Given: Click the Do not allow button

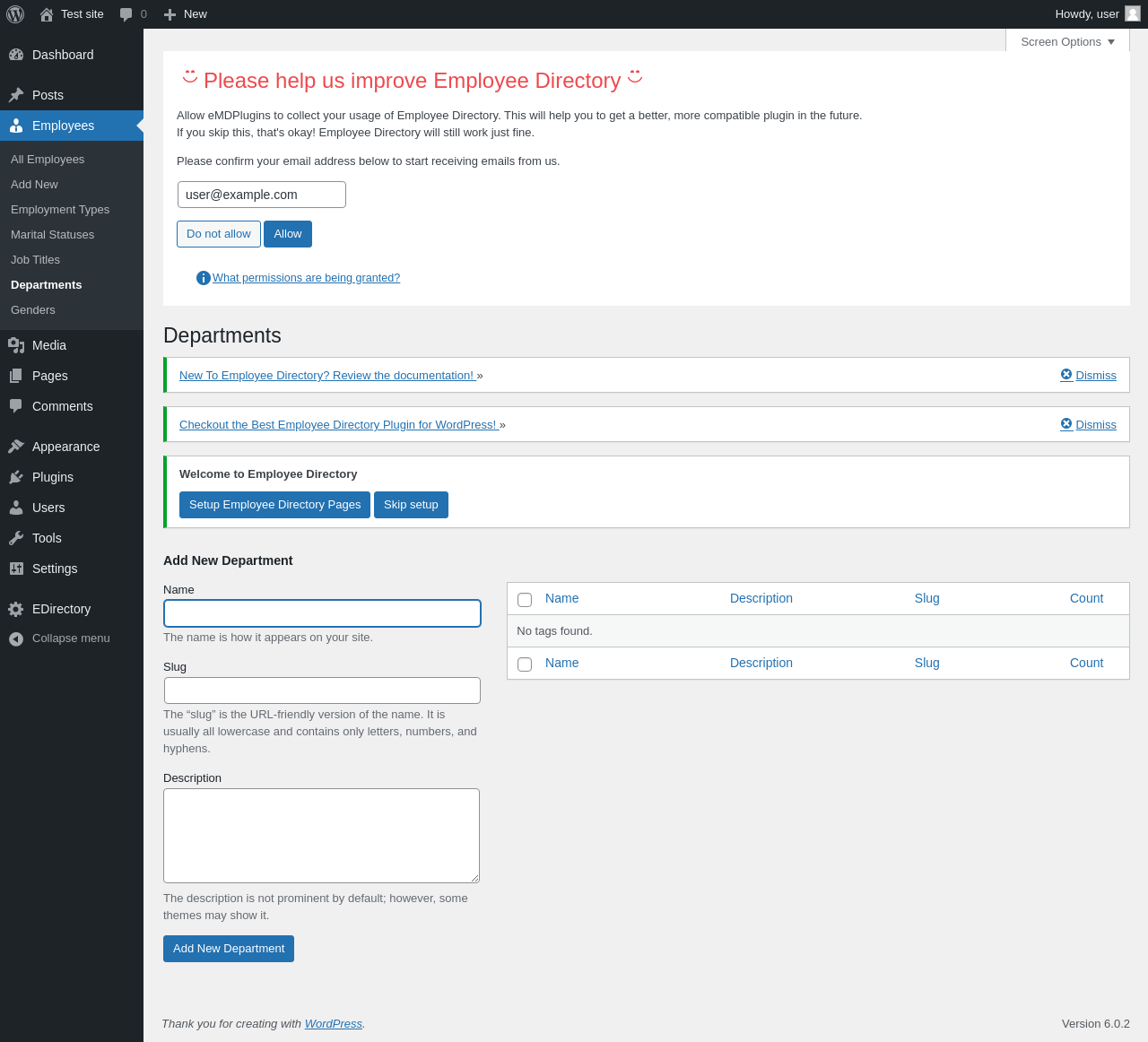Looking at the screenshot, I should pos(219,234).
